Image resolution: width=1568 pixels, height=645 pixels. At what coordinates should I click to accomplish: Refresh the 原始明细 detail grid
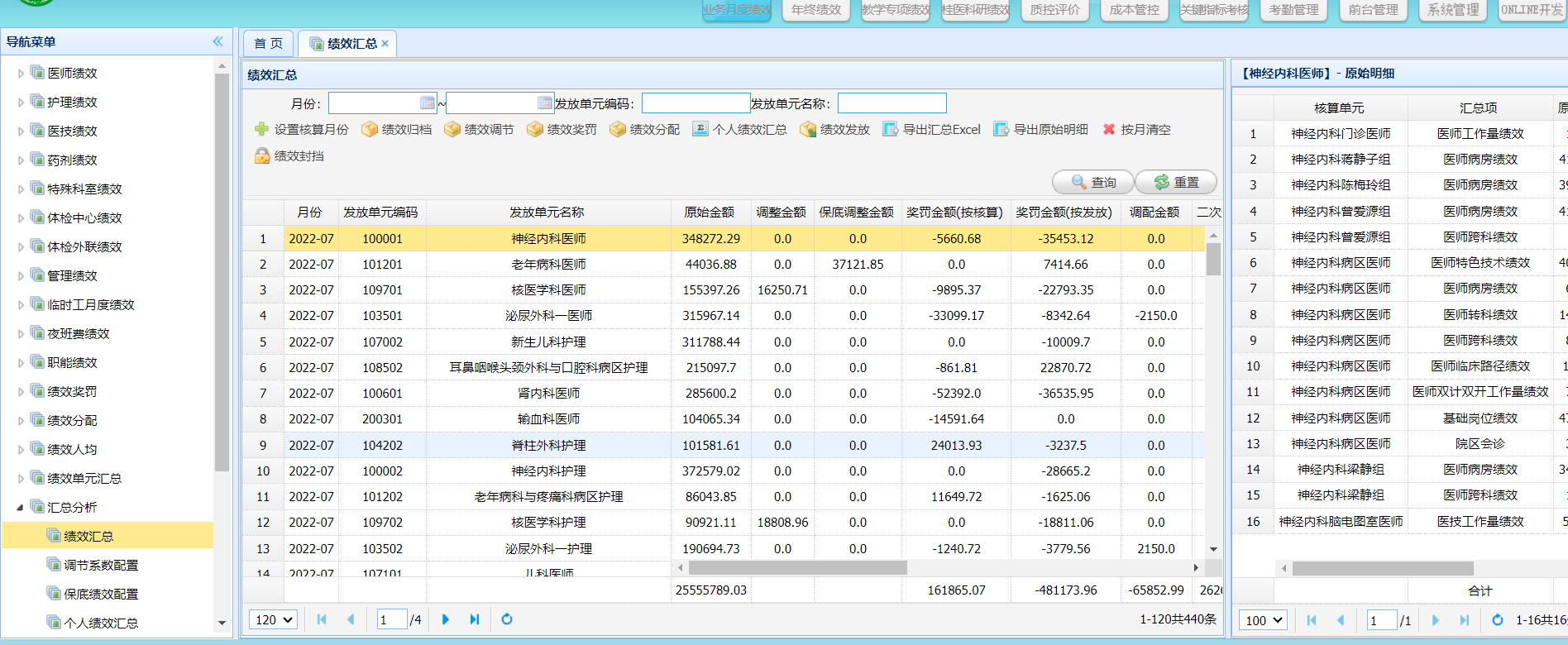point(1497,620)
